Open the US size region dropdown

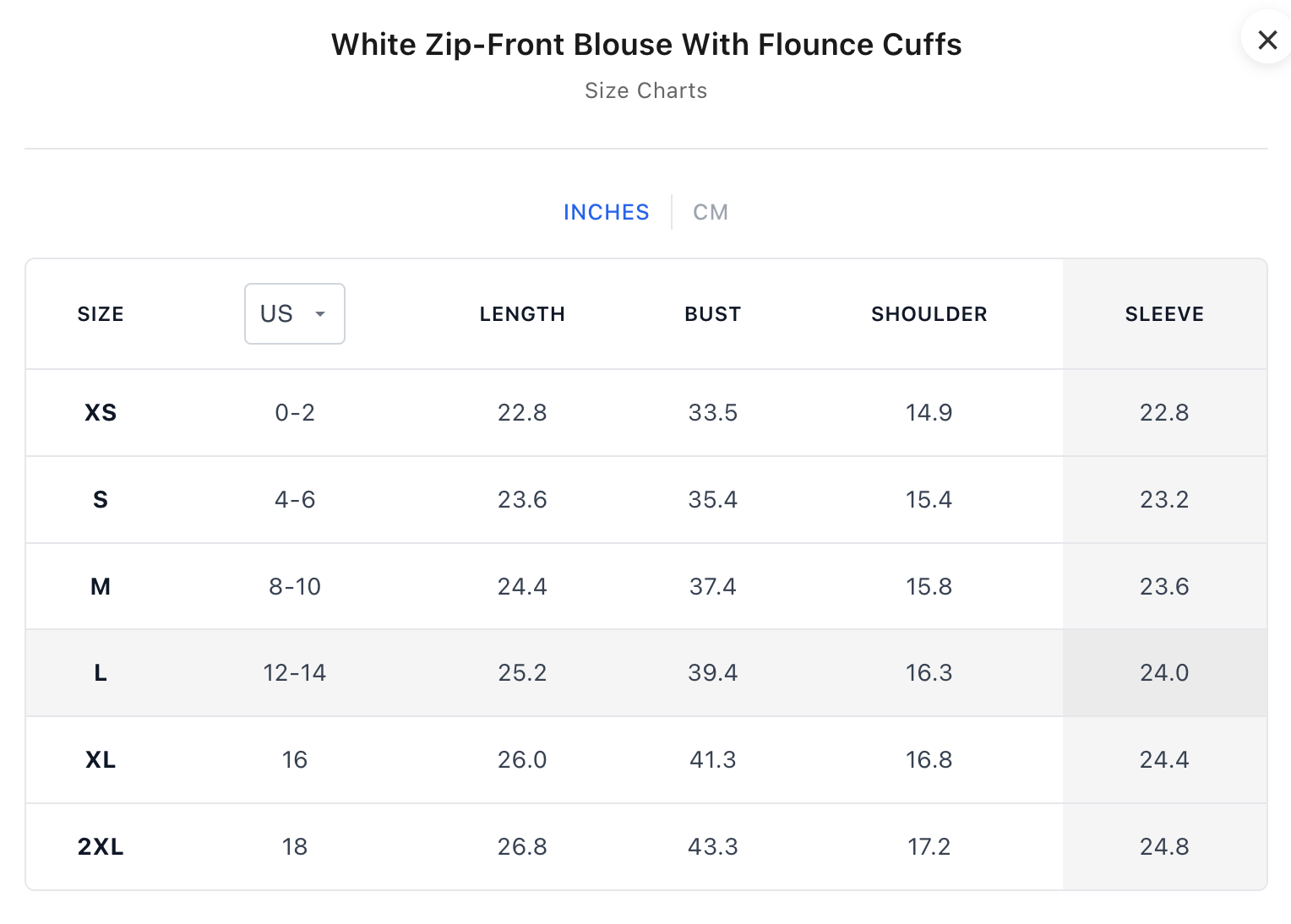tap(294, 314)
